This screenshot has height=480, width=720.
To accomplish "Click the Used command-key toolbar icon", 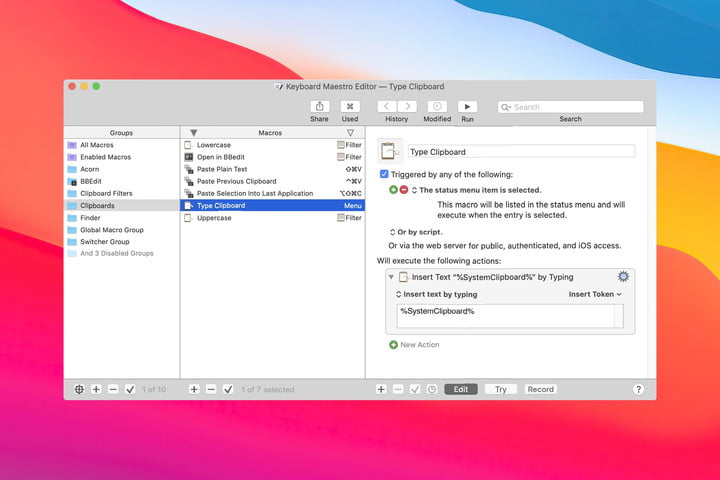I will point(350,106).
